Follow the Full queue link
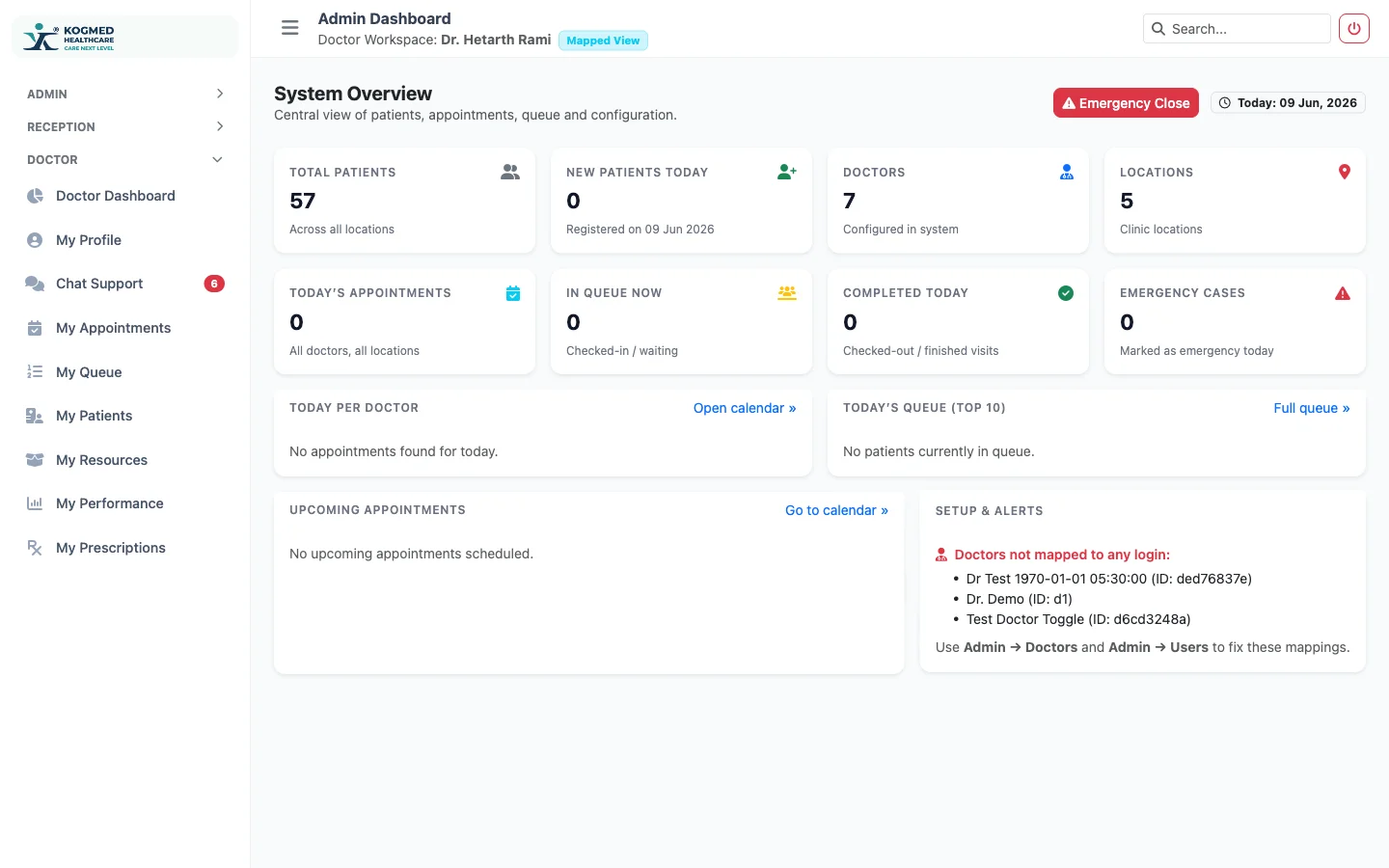 [1312, 408]
